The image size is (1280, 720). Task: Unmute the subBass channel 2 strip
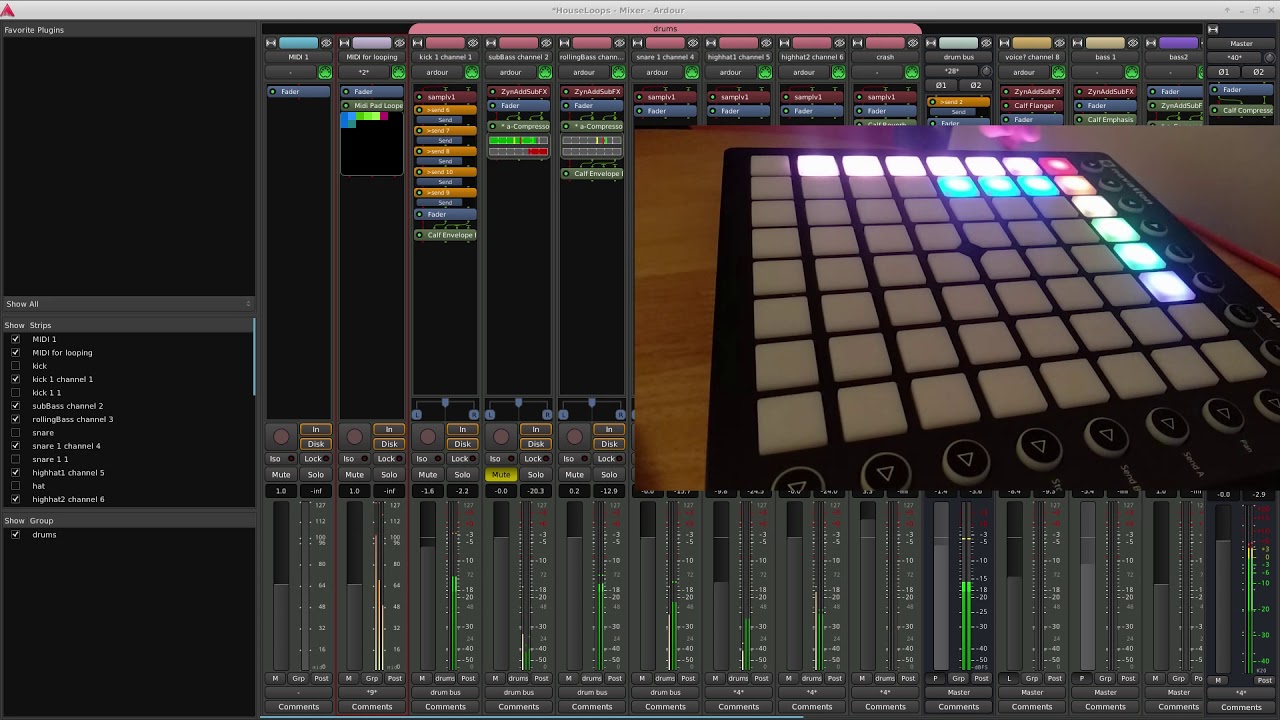pos(501,474)
